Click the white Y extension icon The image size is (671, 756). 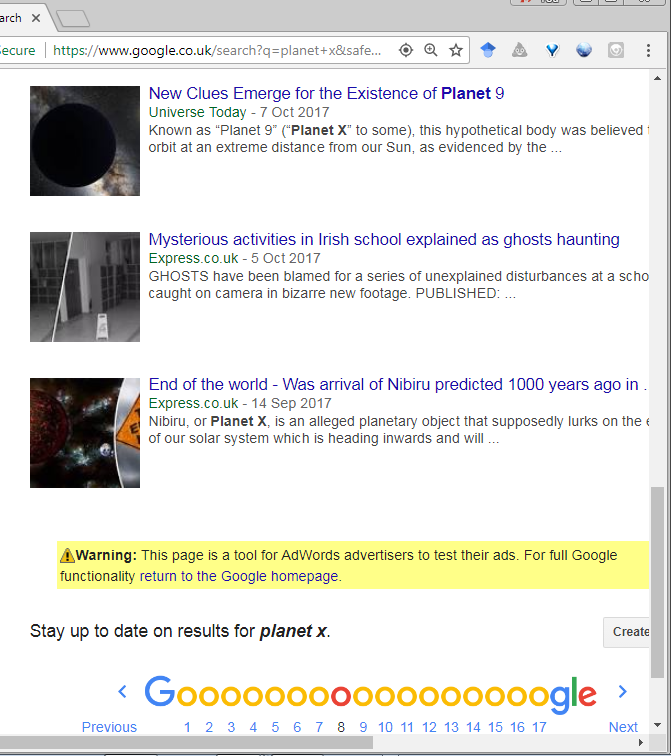[x=552, y=50]
